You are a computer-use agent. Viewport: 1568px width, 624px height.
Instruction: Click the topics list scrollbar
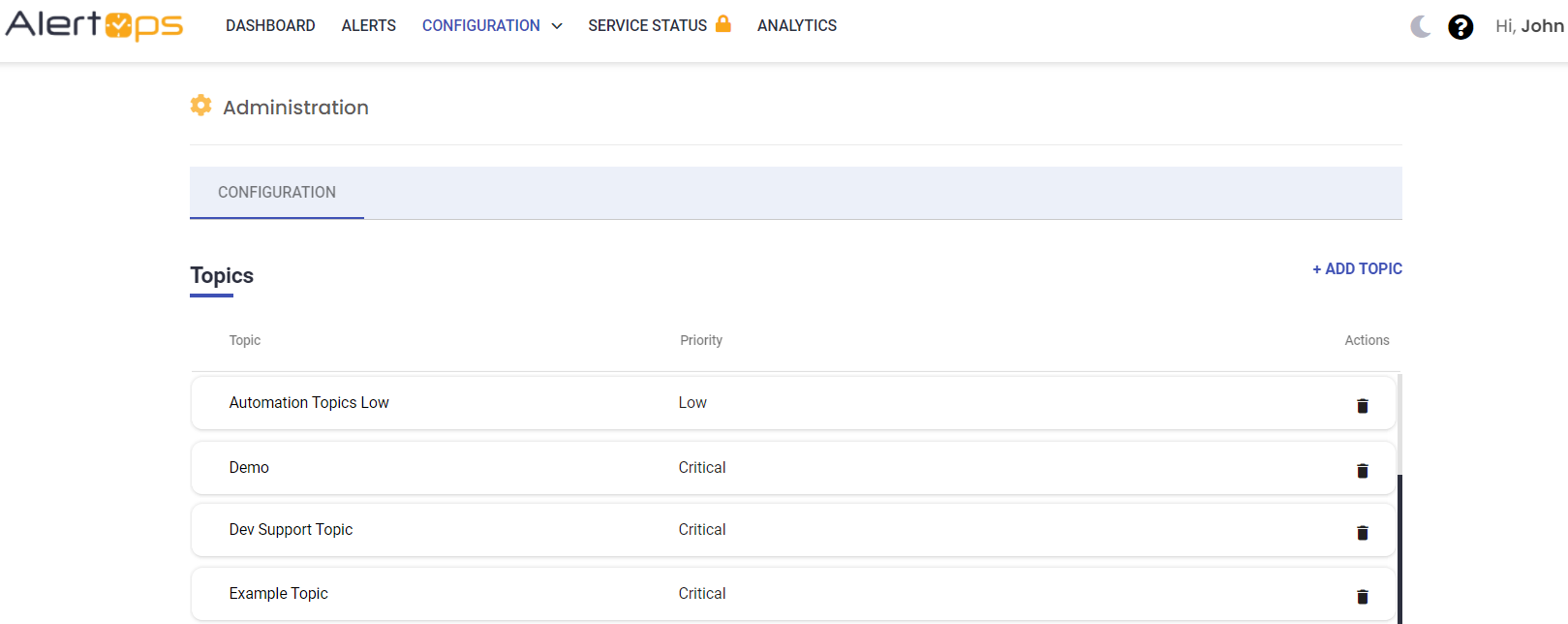1399,543
